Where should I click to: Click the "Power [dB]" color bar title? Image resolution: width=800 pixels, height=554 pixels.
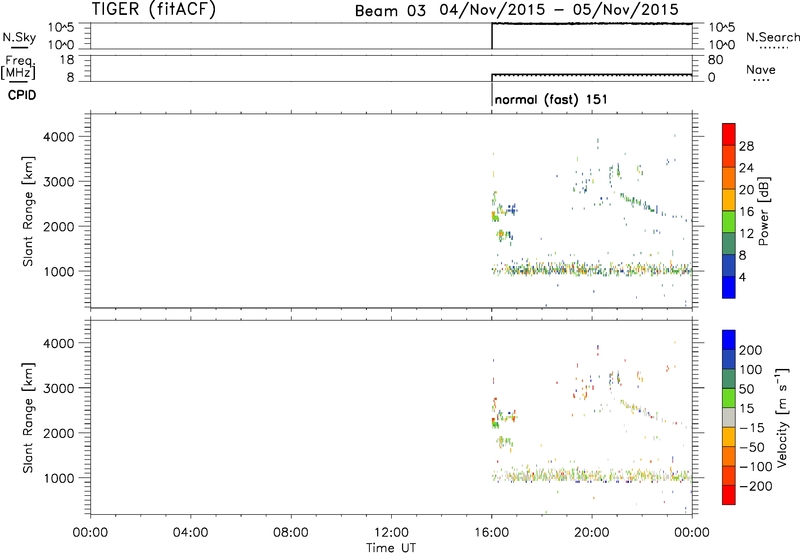click(763, 211)
